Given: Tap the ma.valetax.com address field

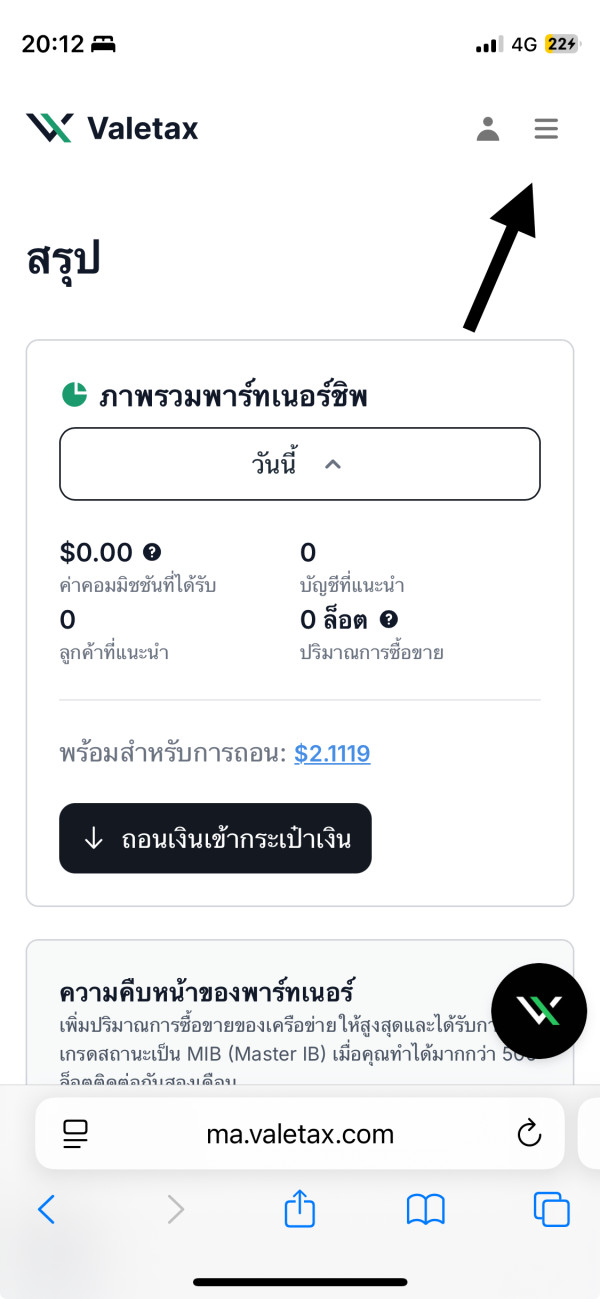Looking at the screenshot, I should pos(300,1134).
